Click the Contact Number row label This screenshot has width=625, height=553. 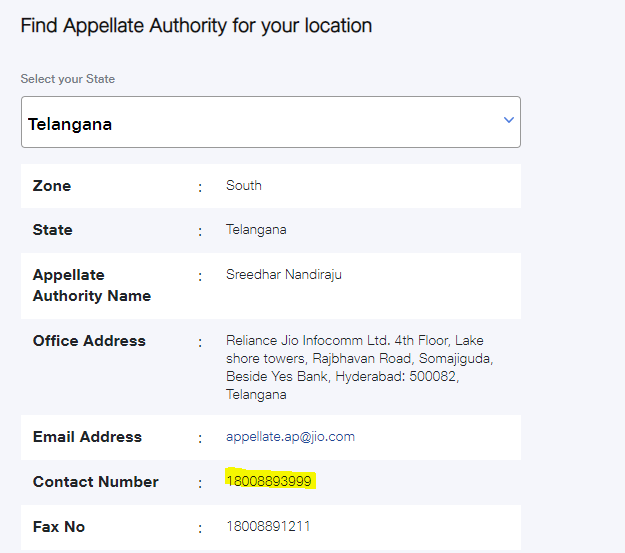point(96,482)
